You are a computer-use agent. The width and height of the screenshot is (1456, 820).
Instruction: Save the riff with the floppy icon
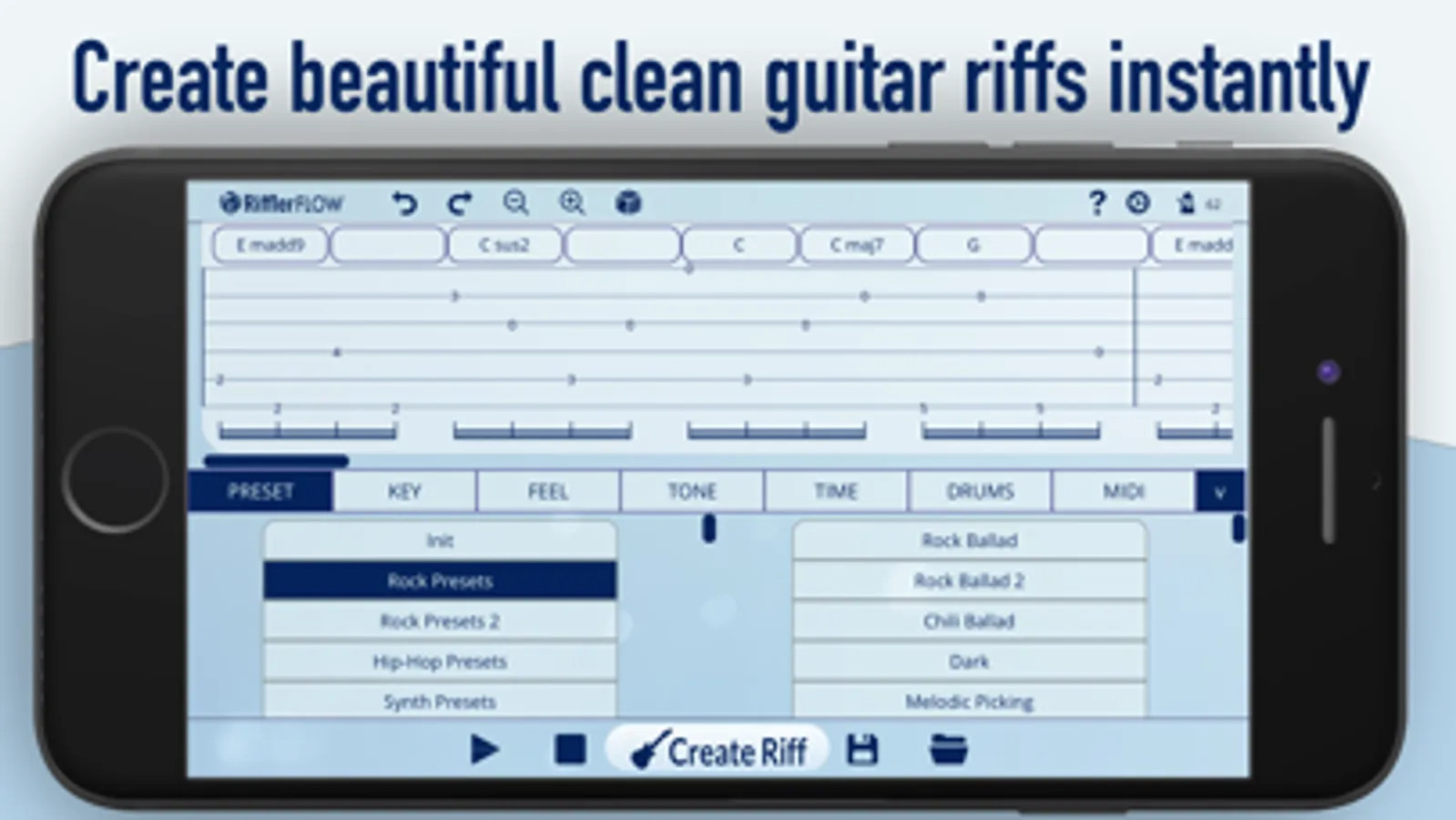coord(862,750)
